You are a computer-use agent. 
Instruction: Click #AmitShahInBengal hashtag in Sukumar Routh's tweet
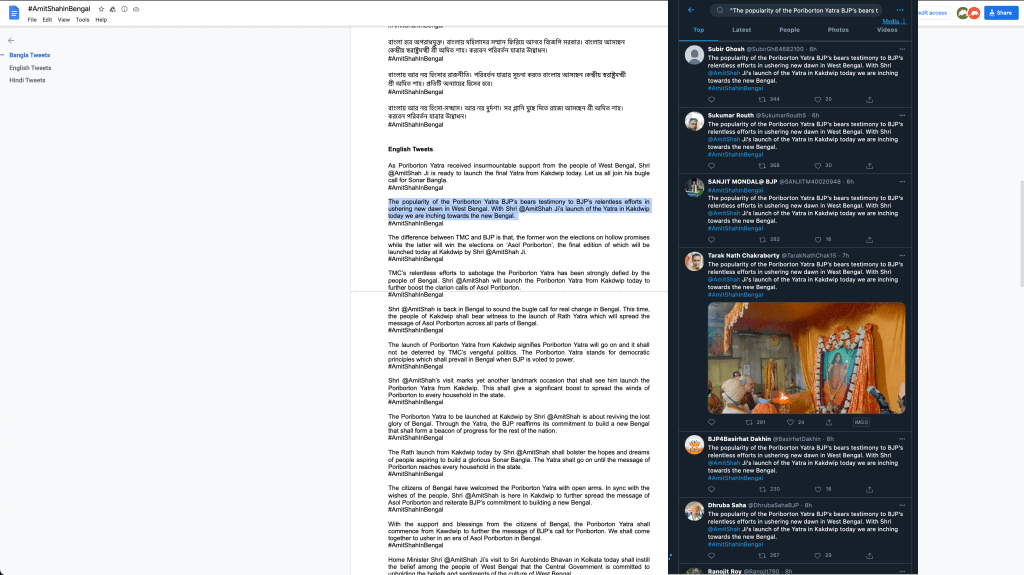(x=735, y=154)
